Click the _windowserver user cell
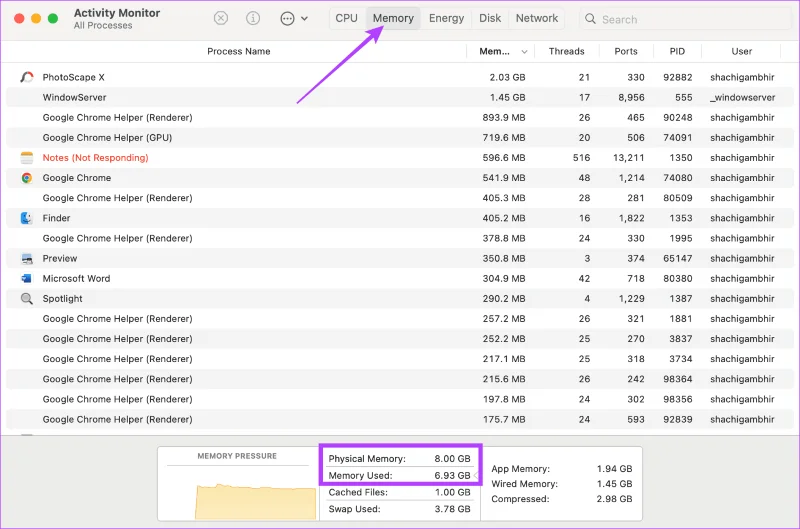This screenshot has width=800, height=529. (742, 97)
